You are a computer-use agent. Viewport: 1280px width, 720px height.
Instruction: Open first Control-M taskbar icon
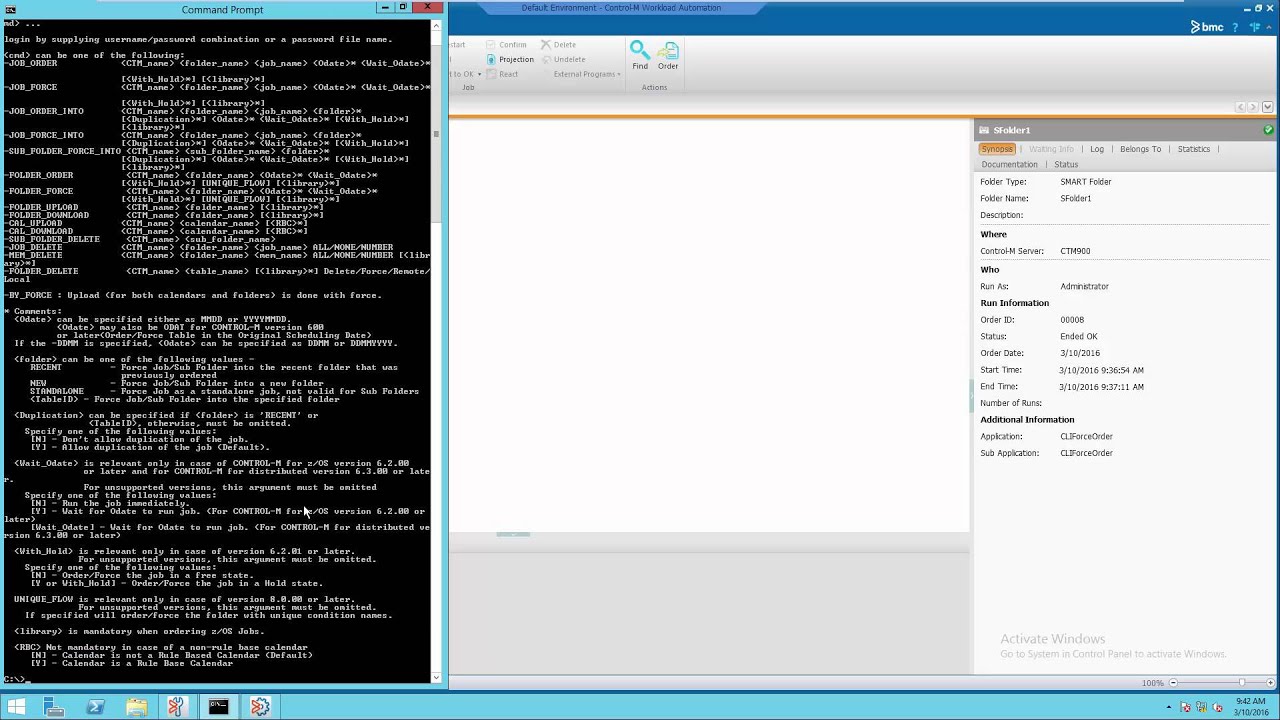tap(177, 707)
